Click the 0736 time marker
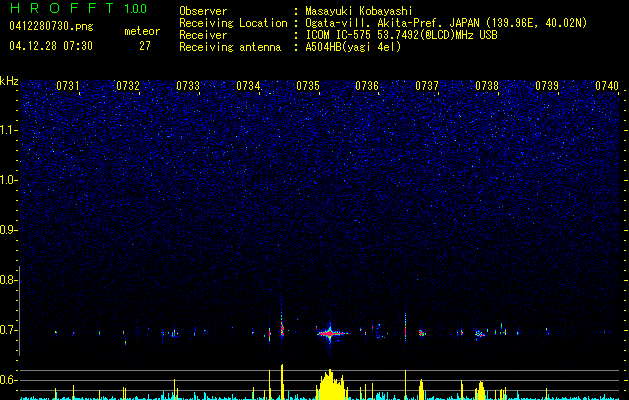The width and height of the screenshot is (629, 400). click(x=367, y=85)
